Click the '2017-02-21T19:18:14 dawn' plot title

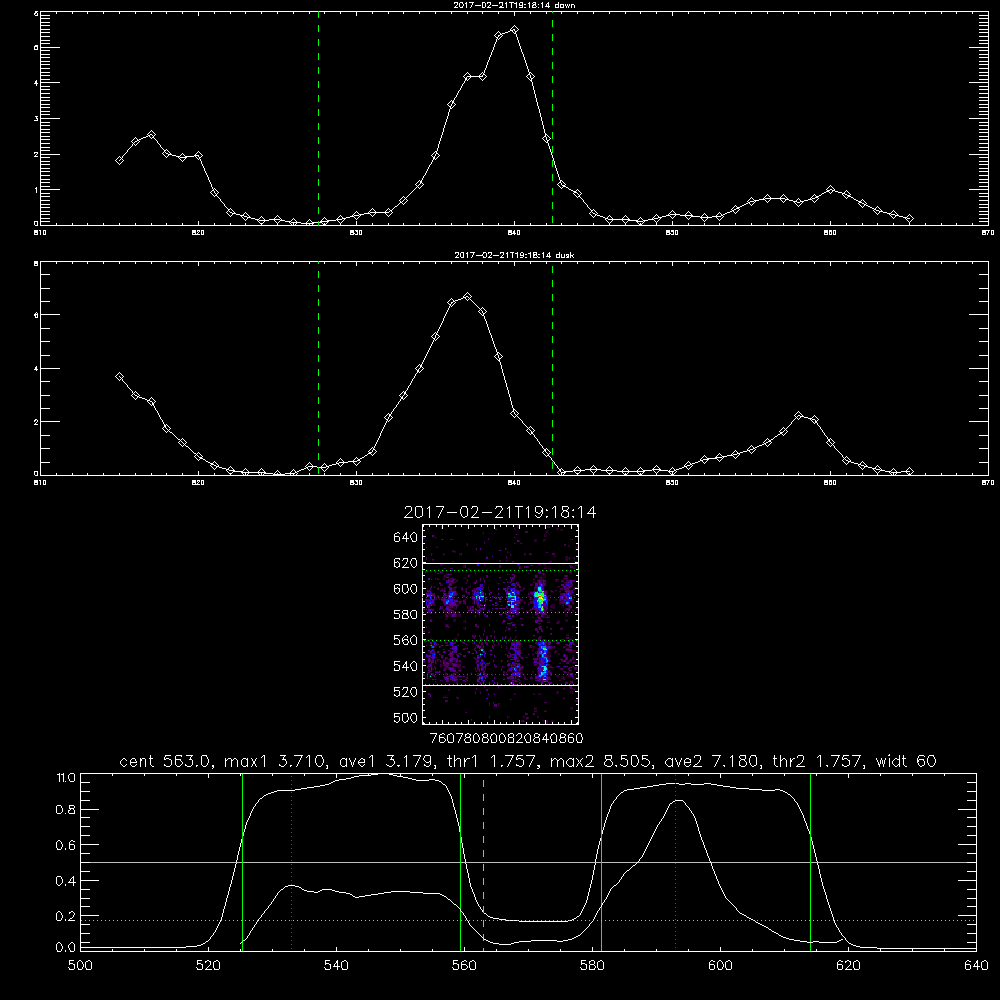[514, 5]
